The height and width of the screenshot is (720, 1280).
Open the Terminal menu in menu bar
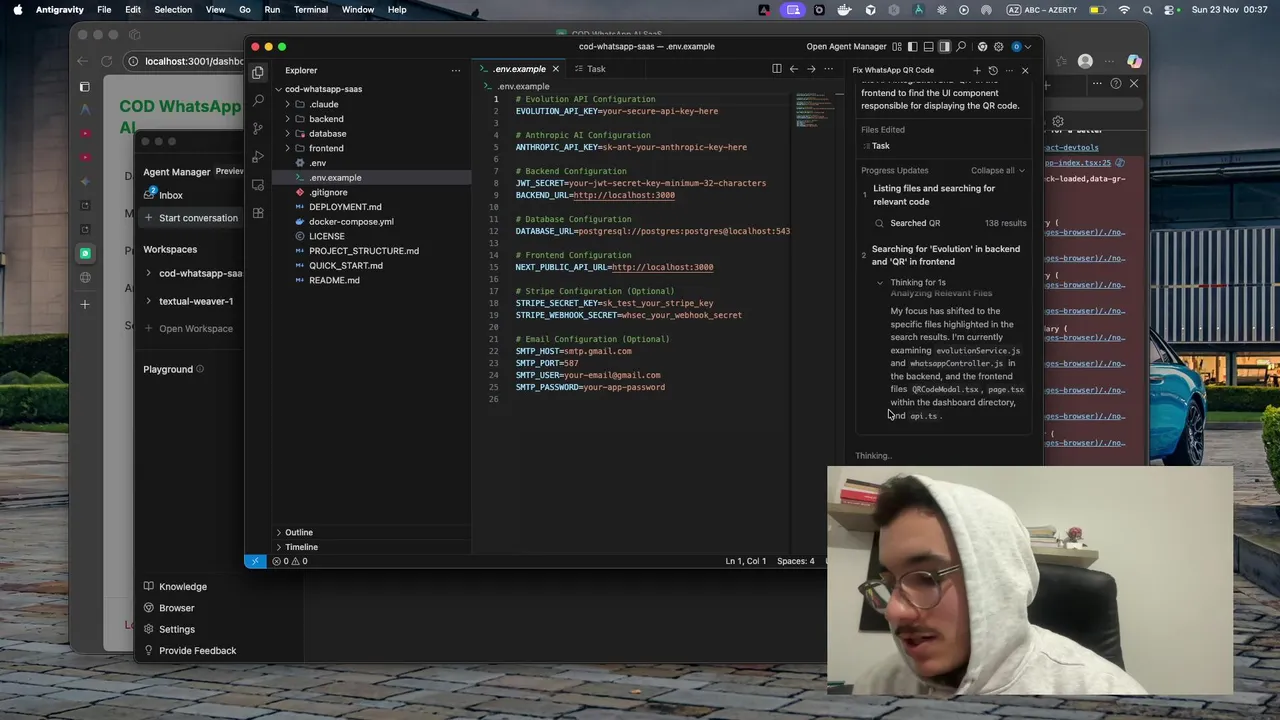coord(311,10)
